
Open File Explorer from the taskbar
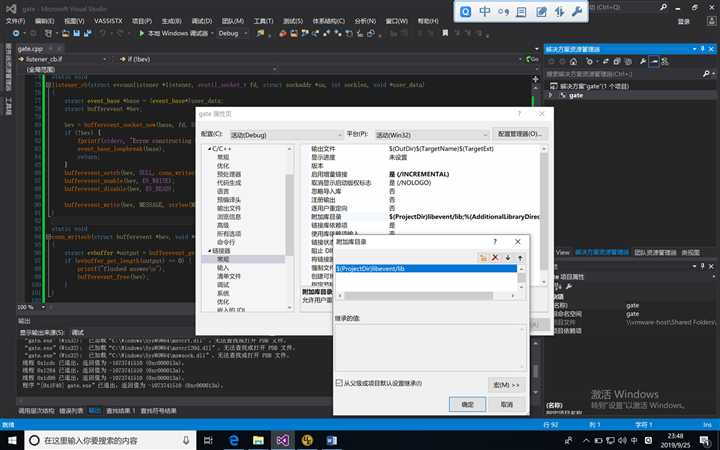tap(258, 440)
